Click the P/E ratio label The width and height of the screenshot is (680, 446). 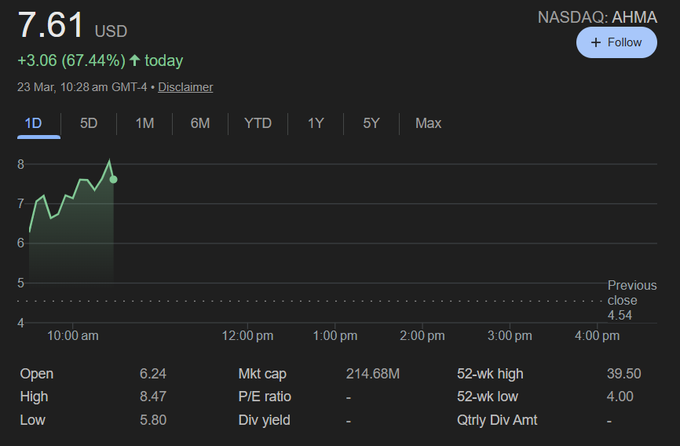pyautogui.click(x=265, y=397)
